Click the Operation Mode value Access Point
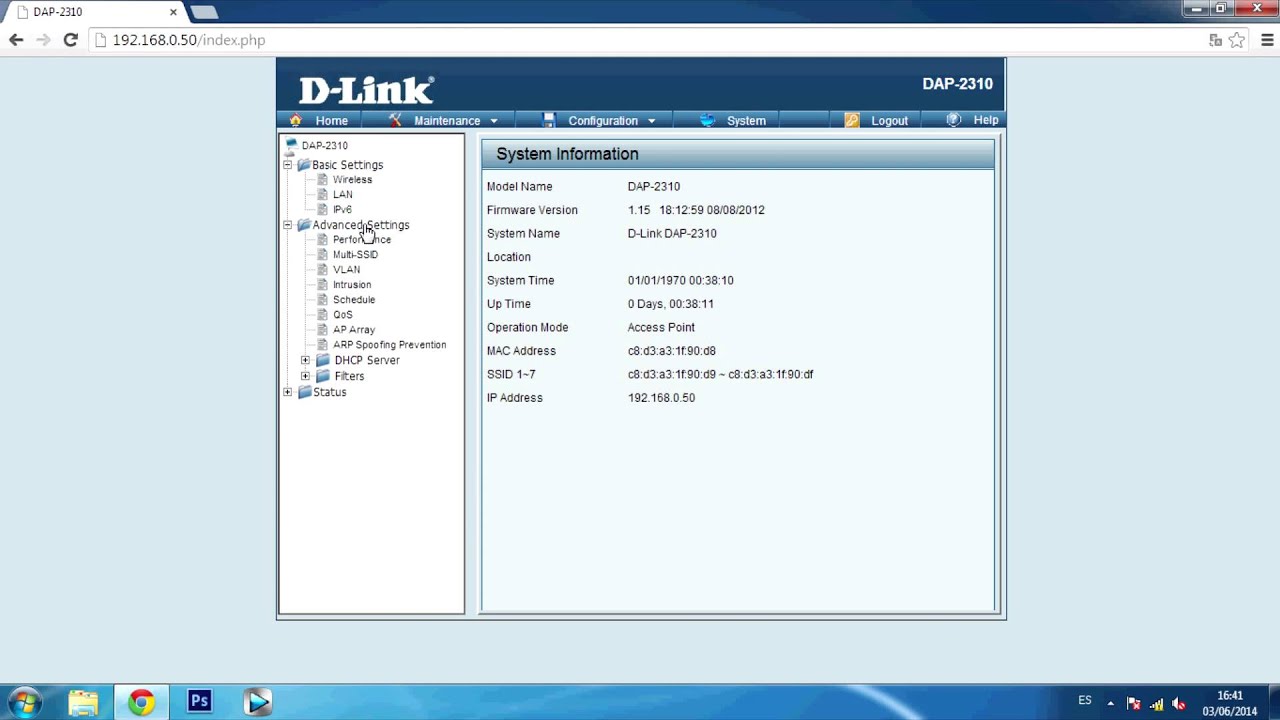Viewport: 1280px width, 720px height. click(661, 327)
